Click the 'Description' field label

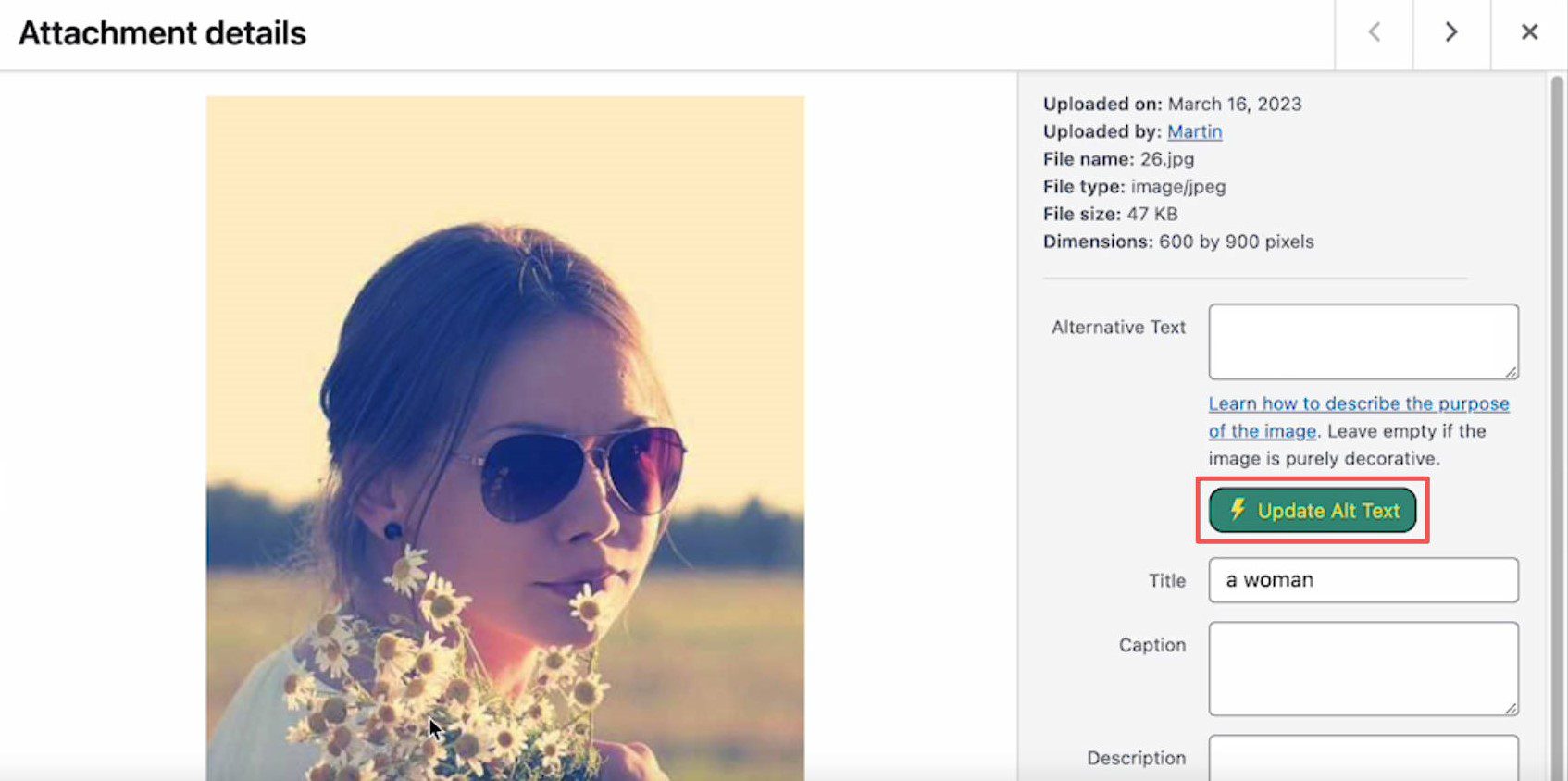pyautogui.click(x=1136, y=758)
